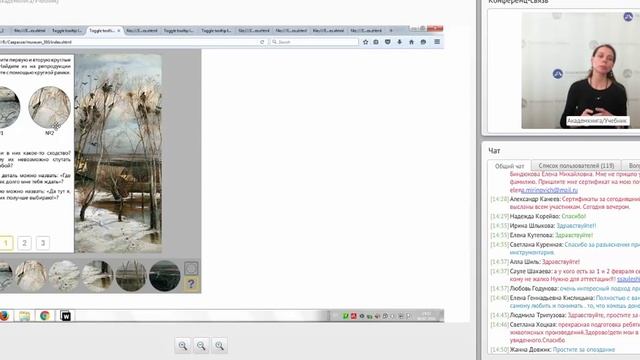Image resolution: width=640 pixels, height=360 pixels.
Task: Switch to the Общий чат tab
Action: tap(509, 166)
